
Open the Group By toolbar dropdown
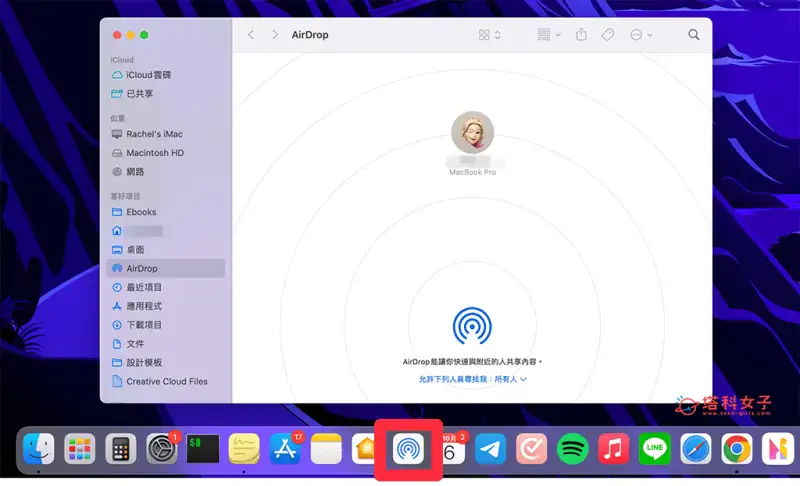[549, 35]
